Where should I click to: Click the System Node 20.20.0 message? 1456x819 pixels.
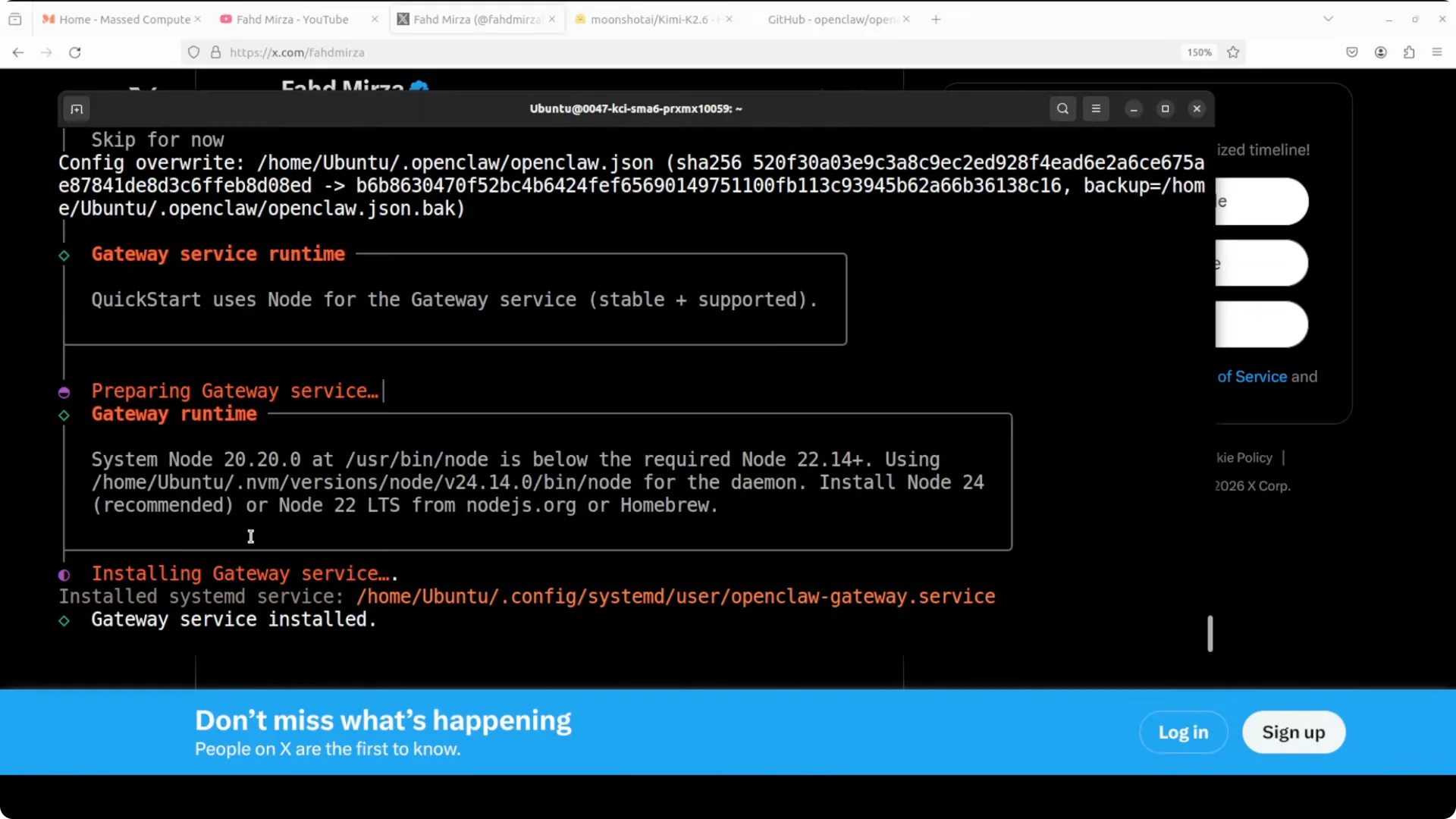coord(538,482)
